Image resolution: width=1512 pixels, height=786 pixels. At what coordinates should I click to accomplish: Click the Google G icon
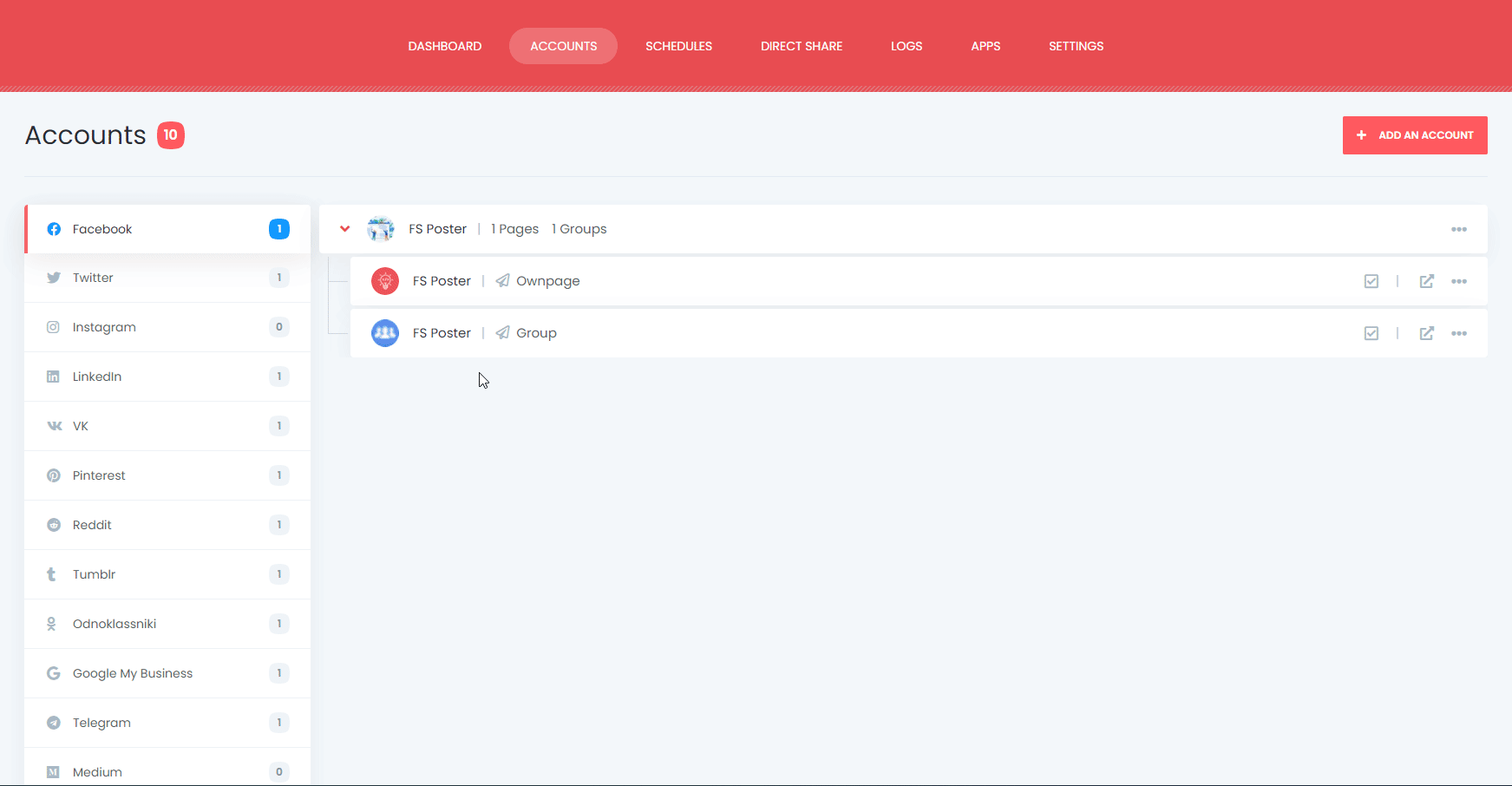pos(54,673)
